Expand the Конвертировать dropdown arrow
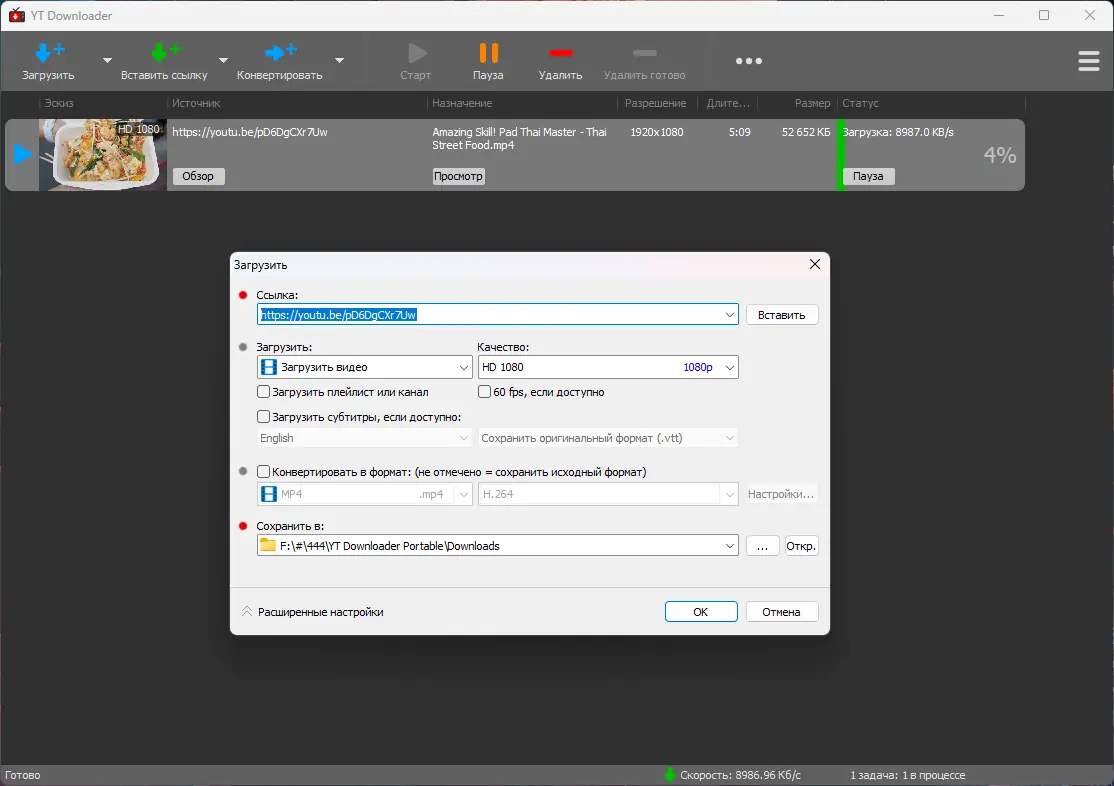This screenshot has height=786, width=1114. [x=340, y=60]
